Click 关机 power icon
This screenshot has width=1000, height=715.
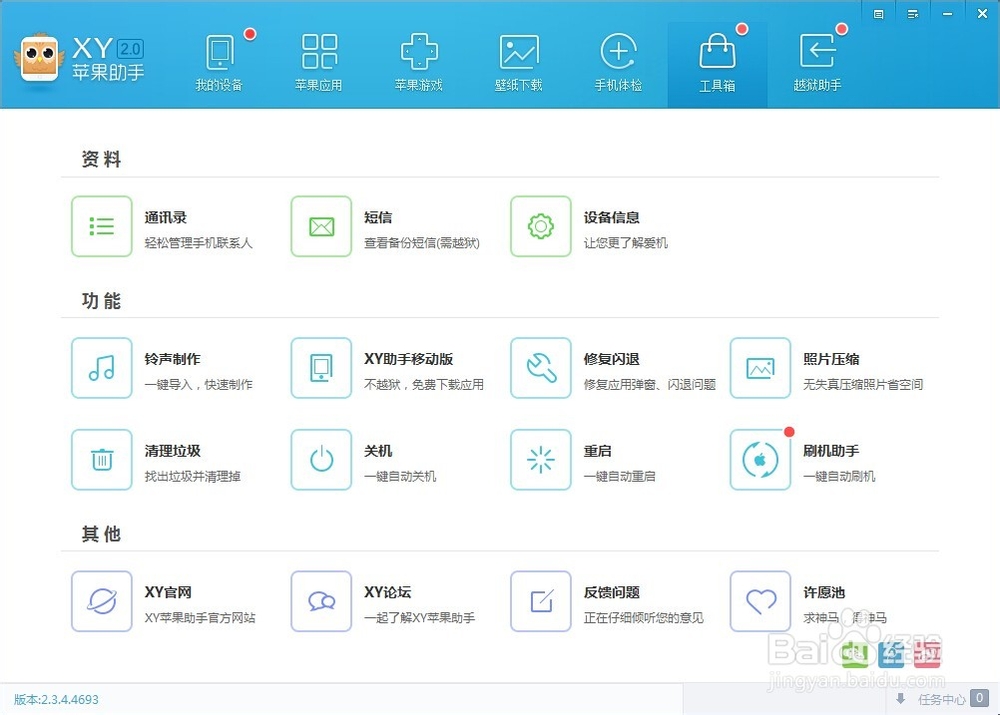pos(321,460)
